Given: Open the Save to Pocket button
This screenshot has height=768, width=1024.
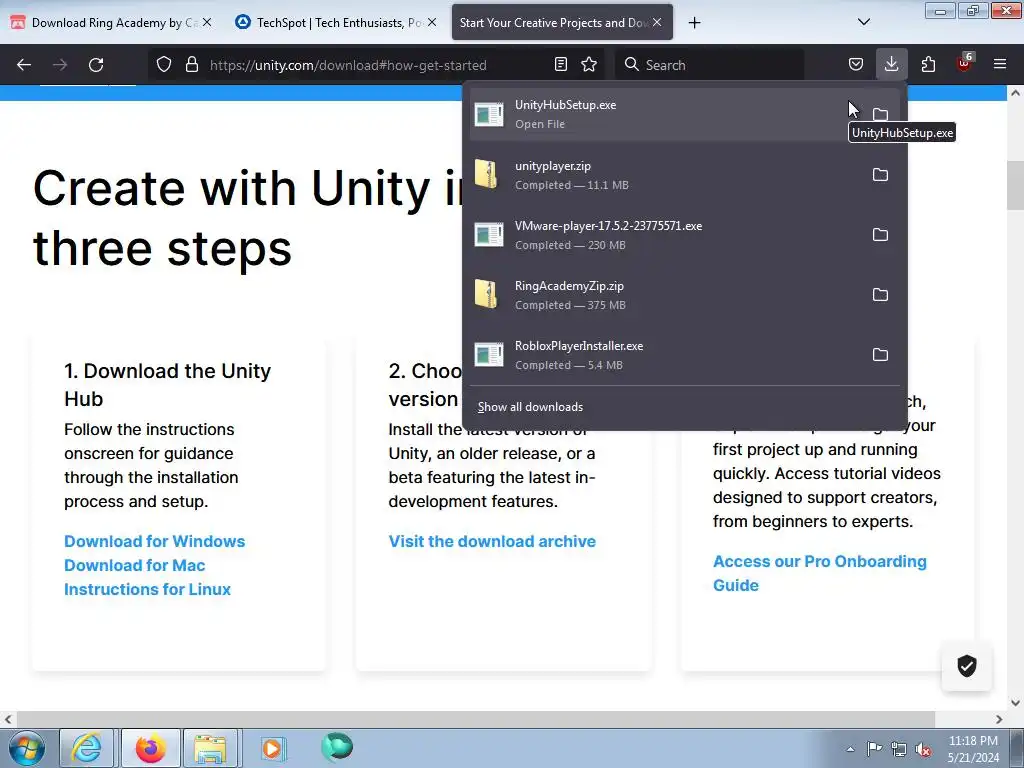Looking at the screenshot, I should (x=856, y=65).
